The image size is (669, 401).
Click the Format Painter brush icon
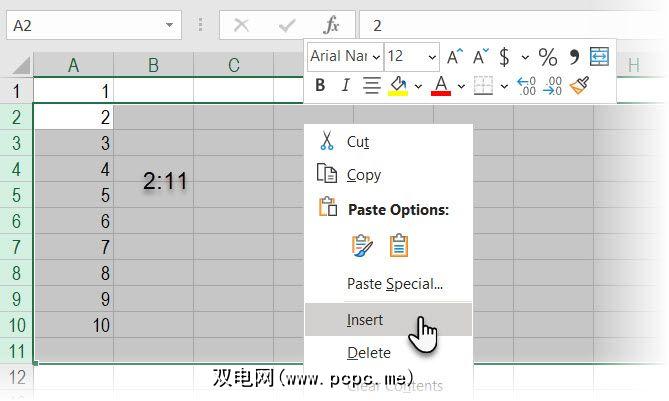[x=579, y=86]
